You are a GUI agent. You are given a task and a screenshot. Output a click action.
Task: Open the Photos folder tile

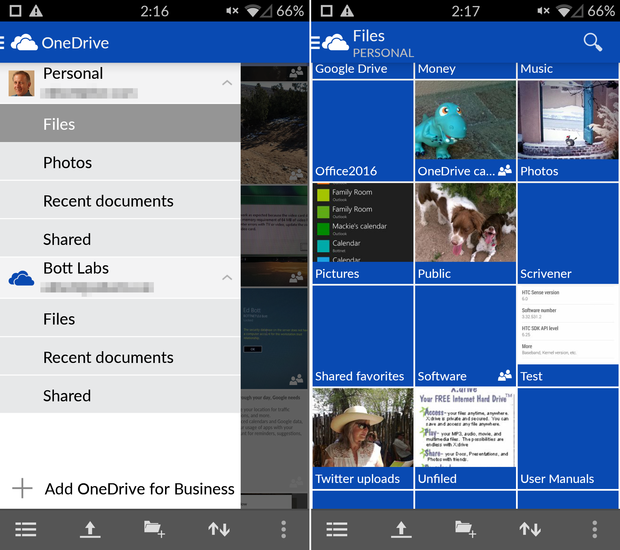[x=568, y=131]
